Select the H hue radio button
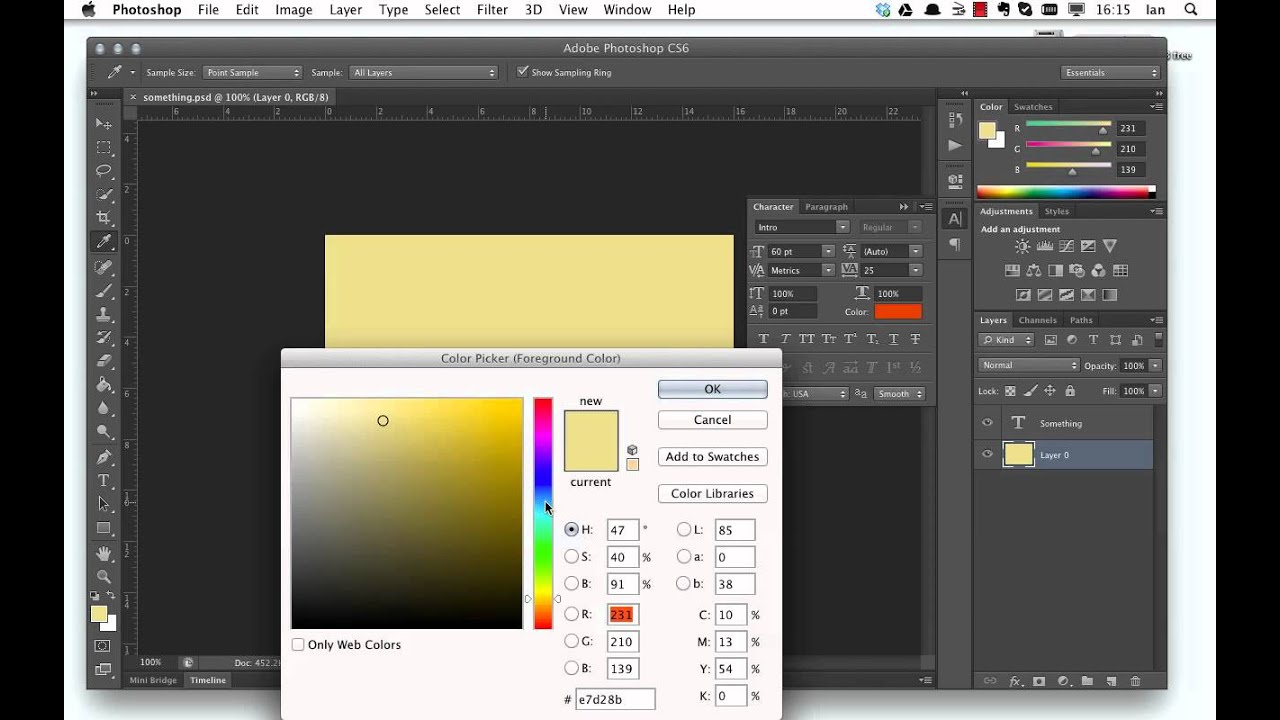This screenshot has height=720, width=1280. [x=571, y=530]
